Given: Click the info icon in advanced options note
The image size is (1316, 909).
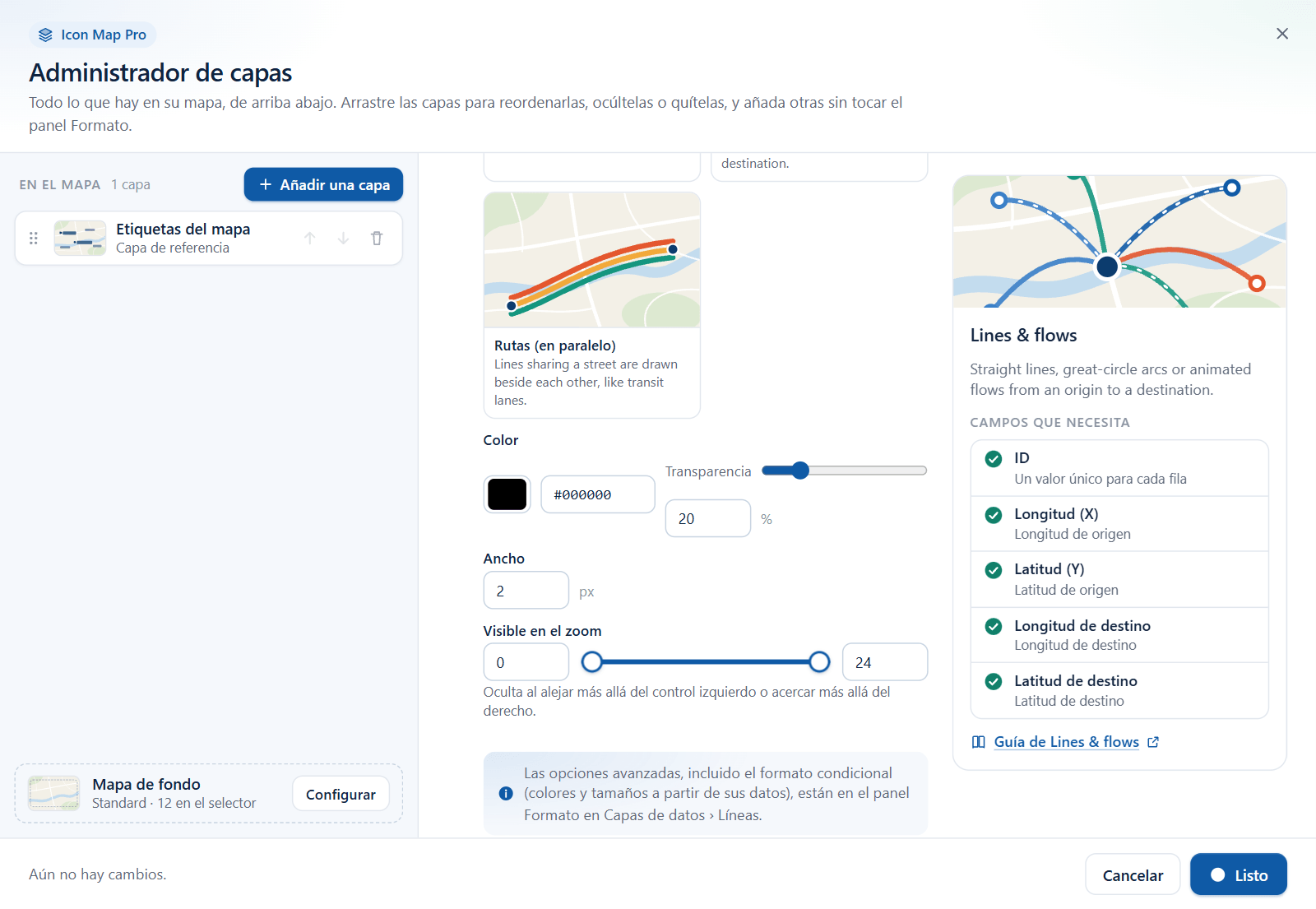Looking at the screenshot, I should click(506, 794).
